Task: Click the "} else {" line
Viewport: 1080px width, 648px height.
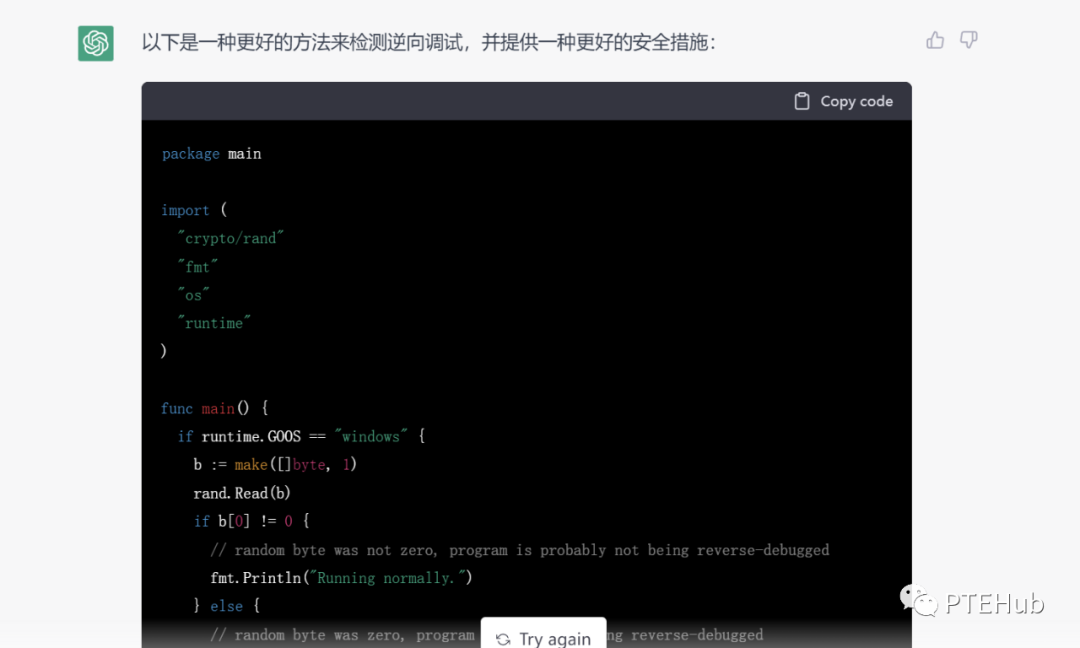Action: [x=227, y=606]
